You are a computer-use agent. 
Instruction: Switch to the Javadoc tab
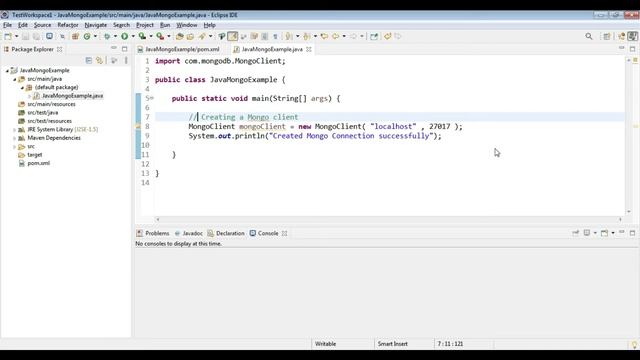[x=192, y=233]
